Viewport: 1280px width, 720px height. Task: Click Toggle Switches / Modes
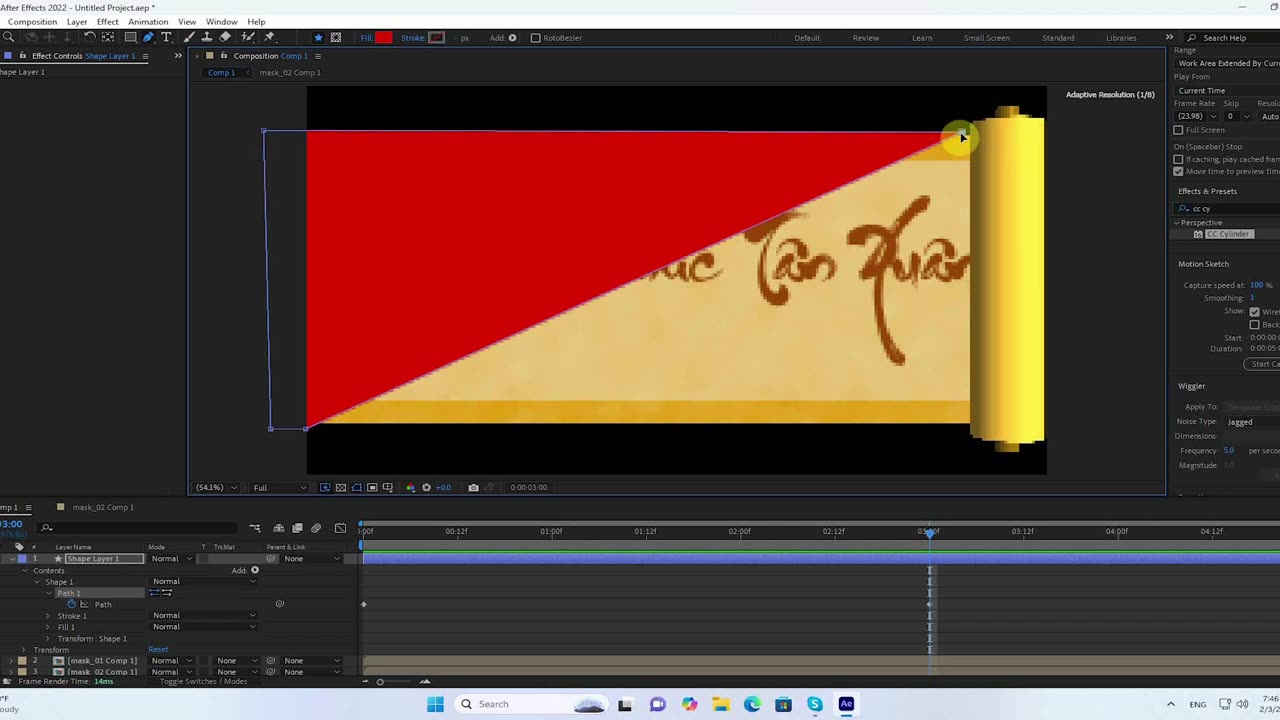pyautogui.click(x=203, y=681)
